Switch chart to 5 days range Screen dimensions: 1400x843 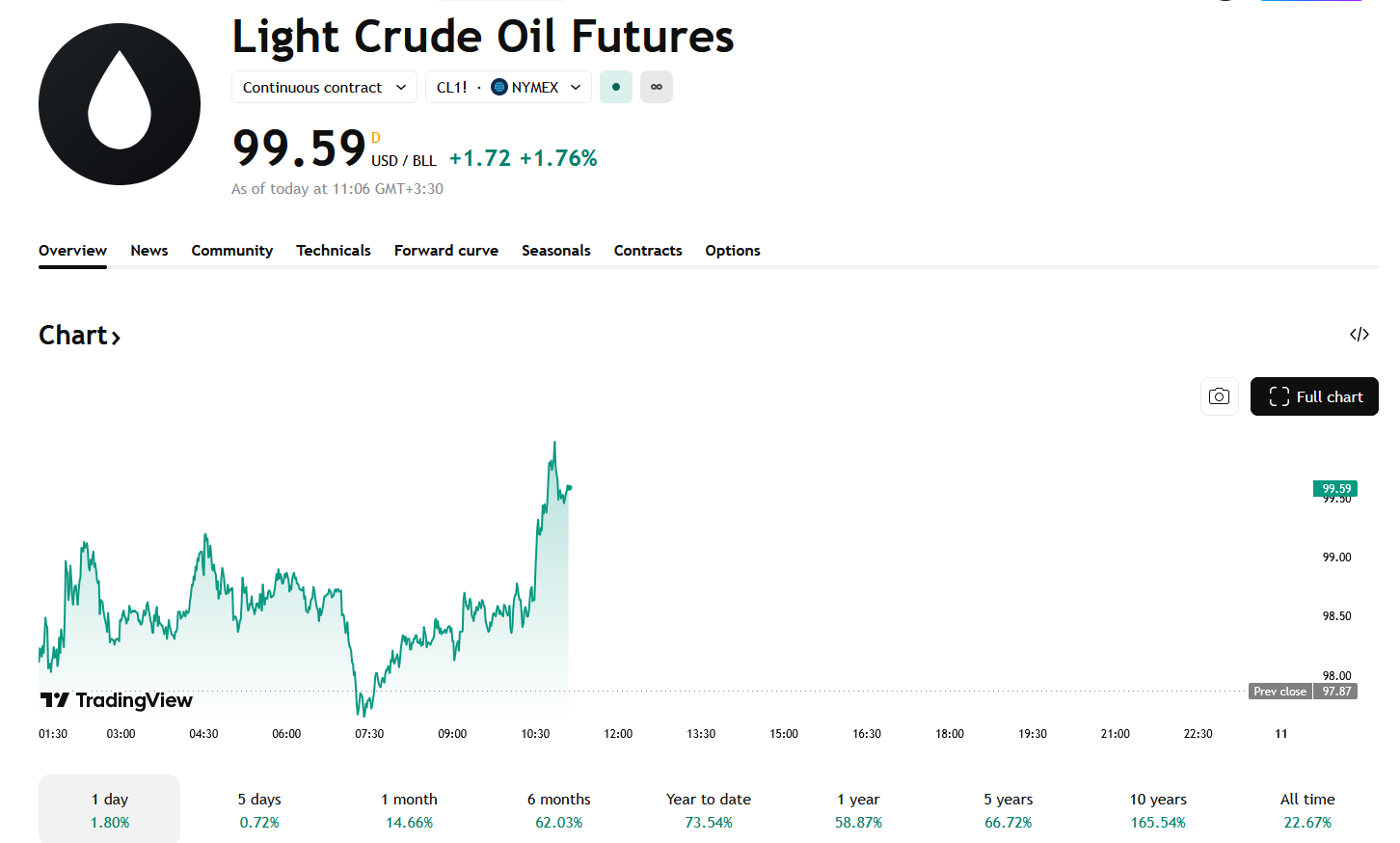click(x=259, y=809)
